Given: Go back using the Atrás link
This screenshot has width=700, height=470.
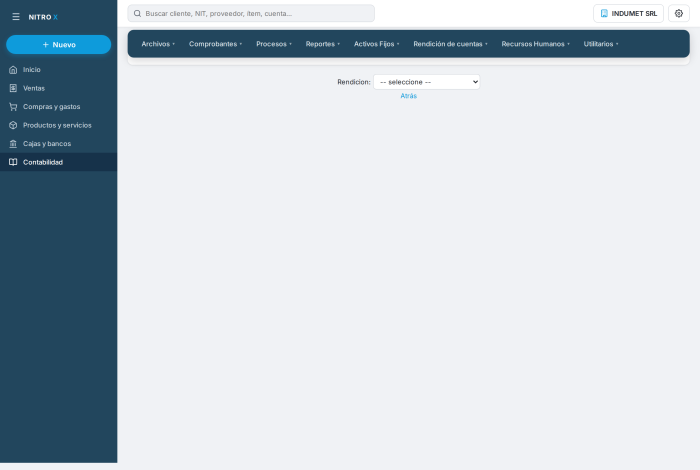Looking at the screenshot, I should click(408, 96).
